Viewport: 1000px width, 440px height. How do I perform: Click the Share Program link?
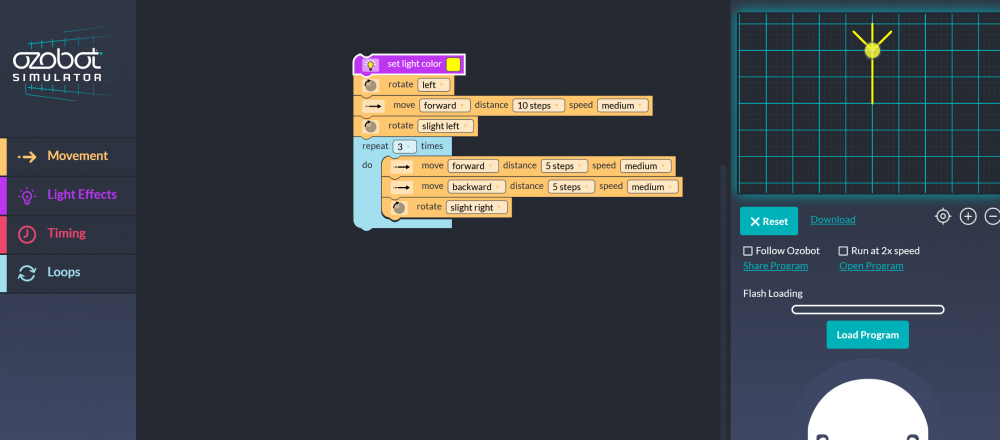click(776, 266)
